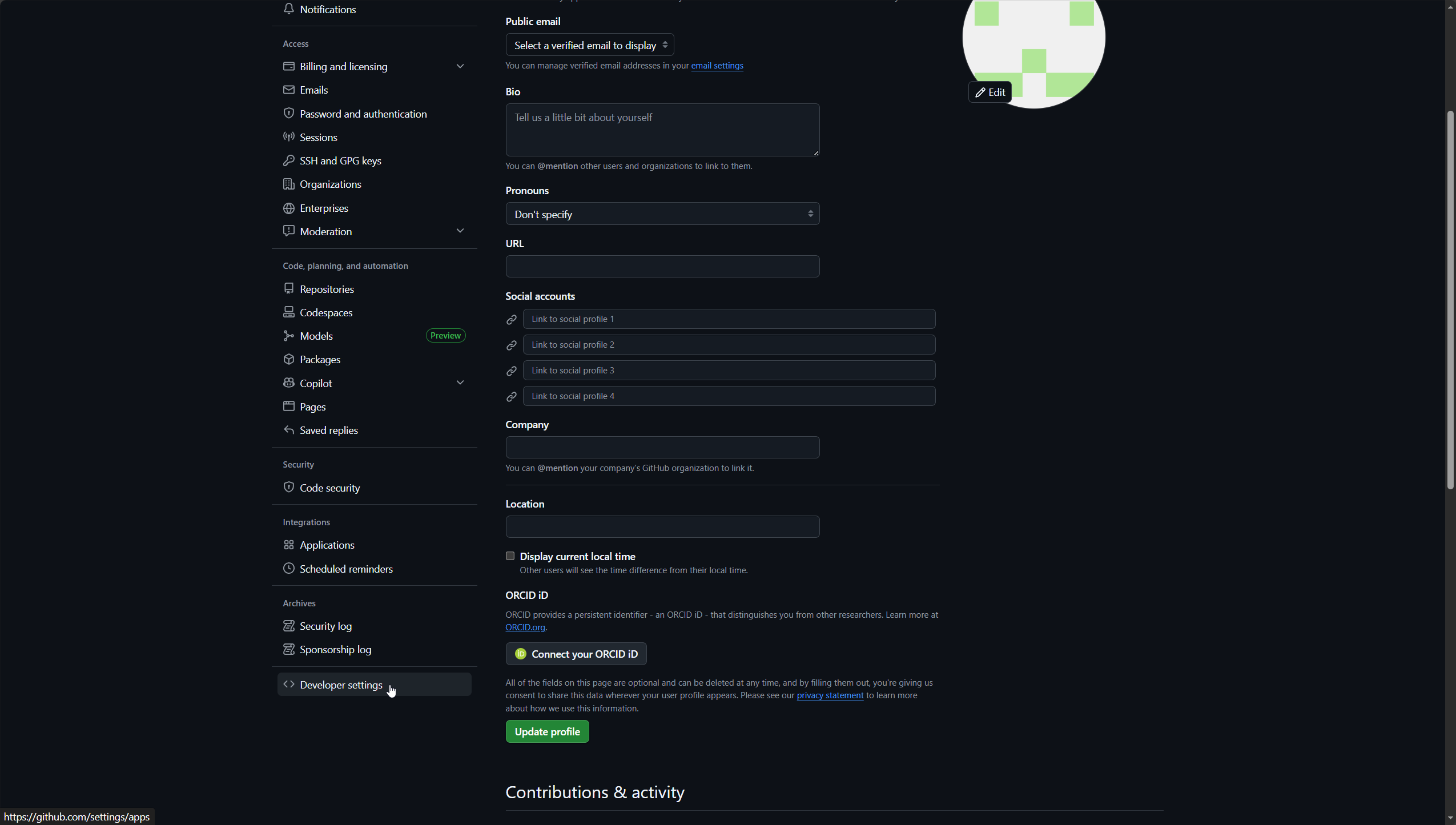Click the Update profile button
The width and height of the screenshot is (1456, 825).
click(547, 732)
